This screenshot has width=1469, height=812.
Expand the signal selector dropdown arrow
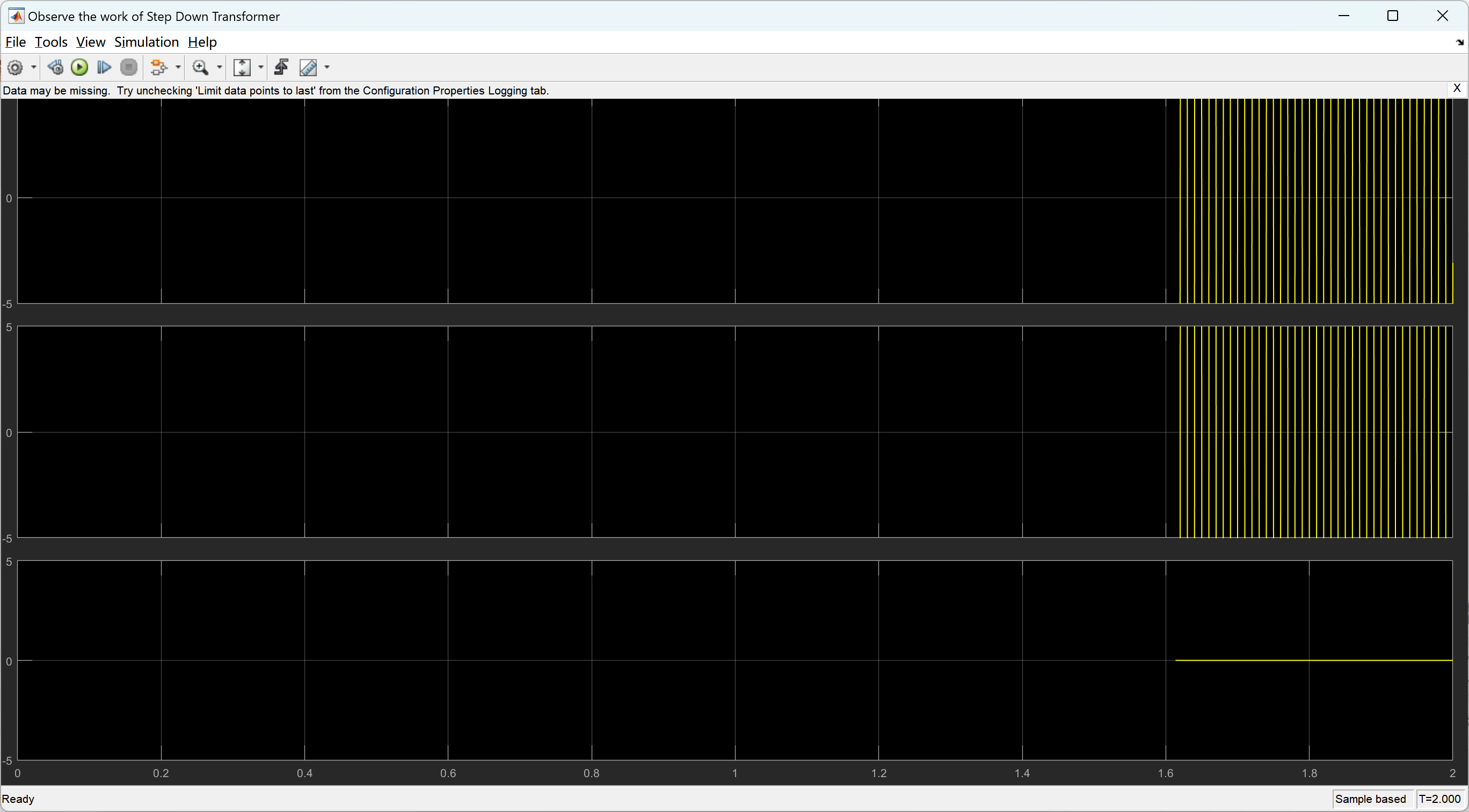coord(178,68)
